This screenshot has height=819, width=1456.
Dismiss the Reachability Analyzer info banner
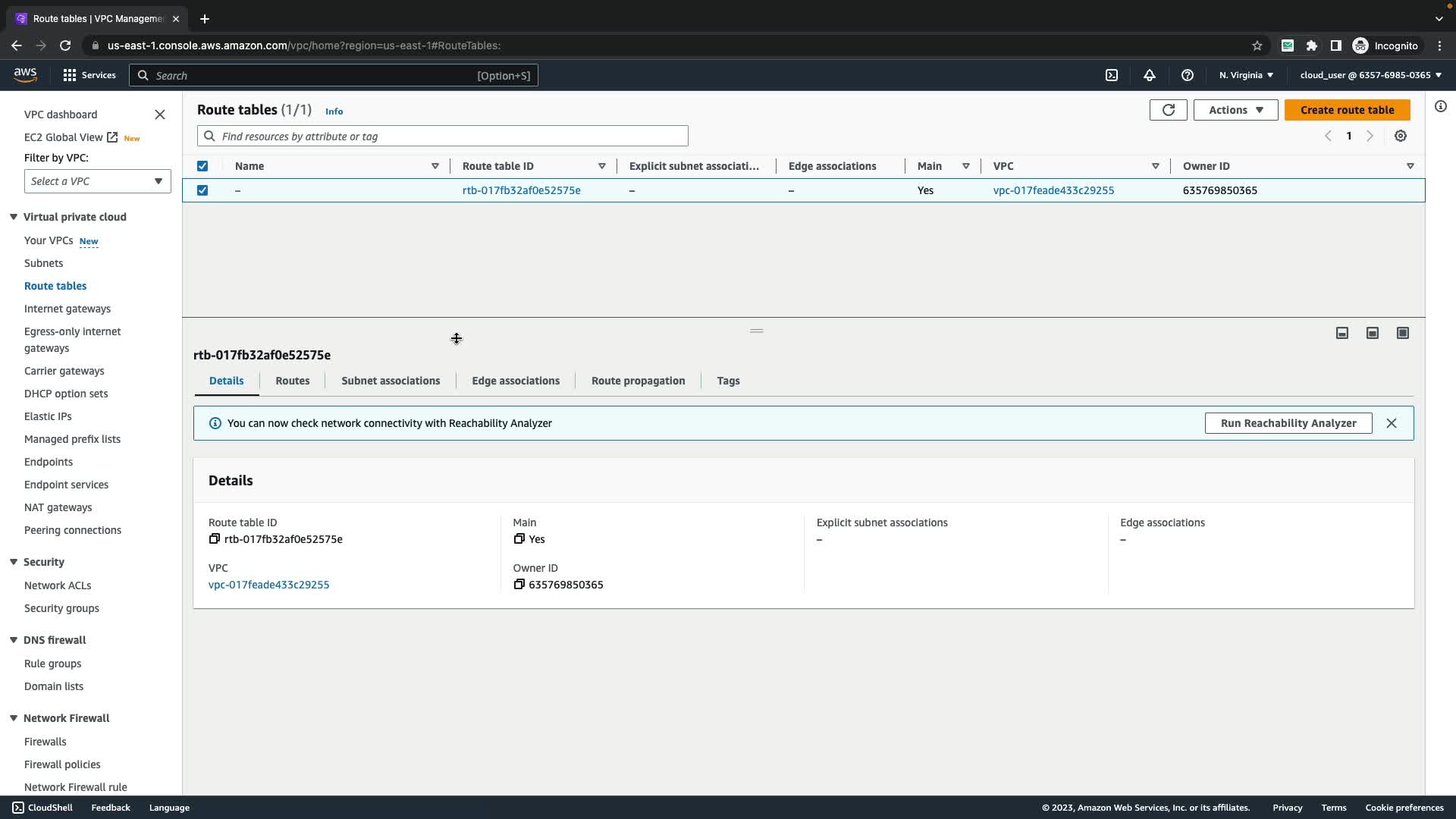click(1391, 423)
